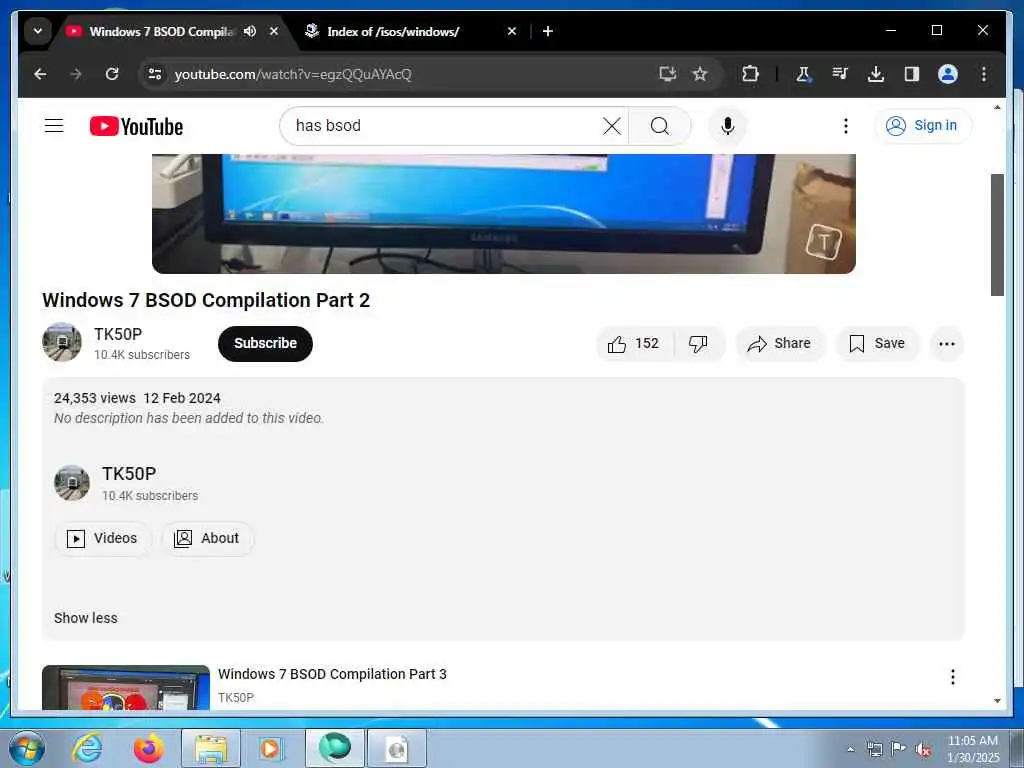
Task: Open TK50P name in description box
Action: pyautogui.click(x=129, y=473)
